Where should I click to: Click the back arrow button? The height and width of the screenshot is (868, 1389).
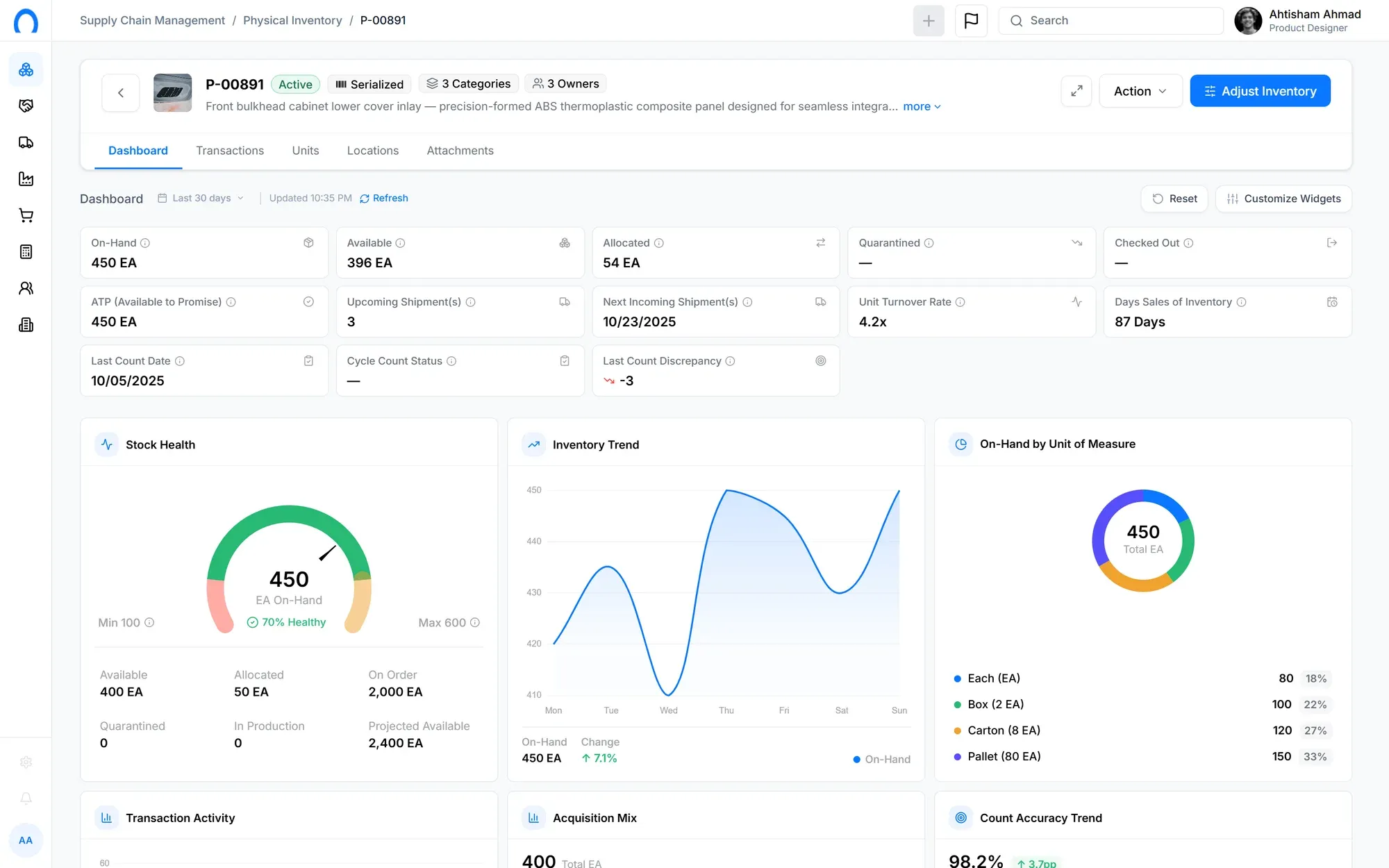[x=121, y=92]
